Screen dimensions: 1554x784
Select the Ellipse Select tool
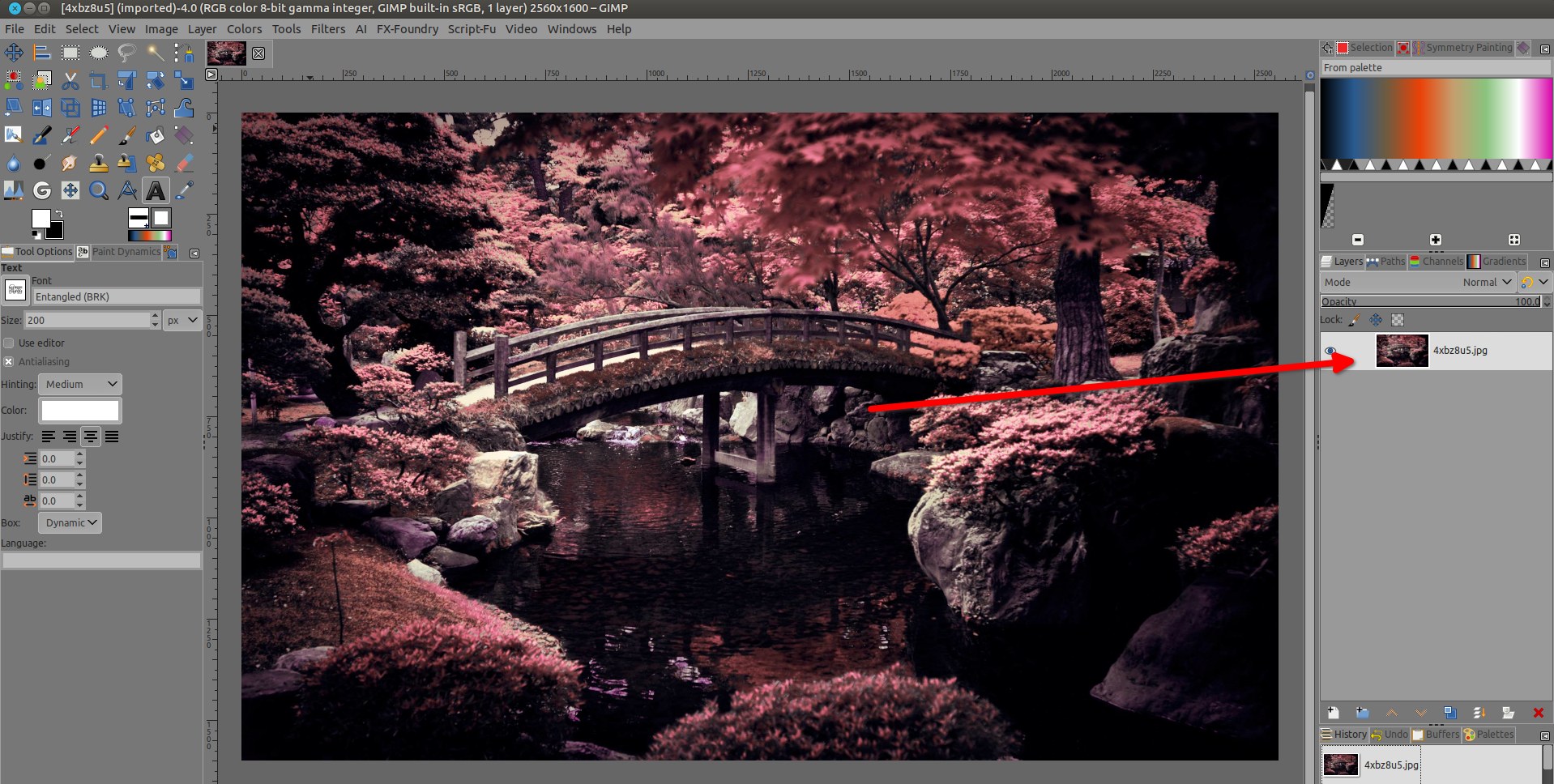[99, 53]
